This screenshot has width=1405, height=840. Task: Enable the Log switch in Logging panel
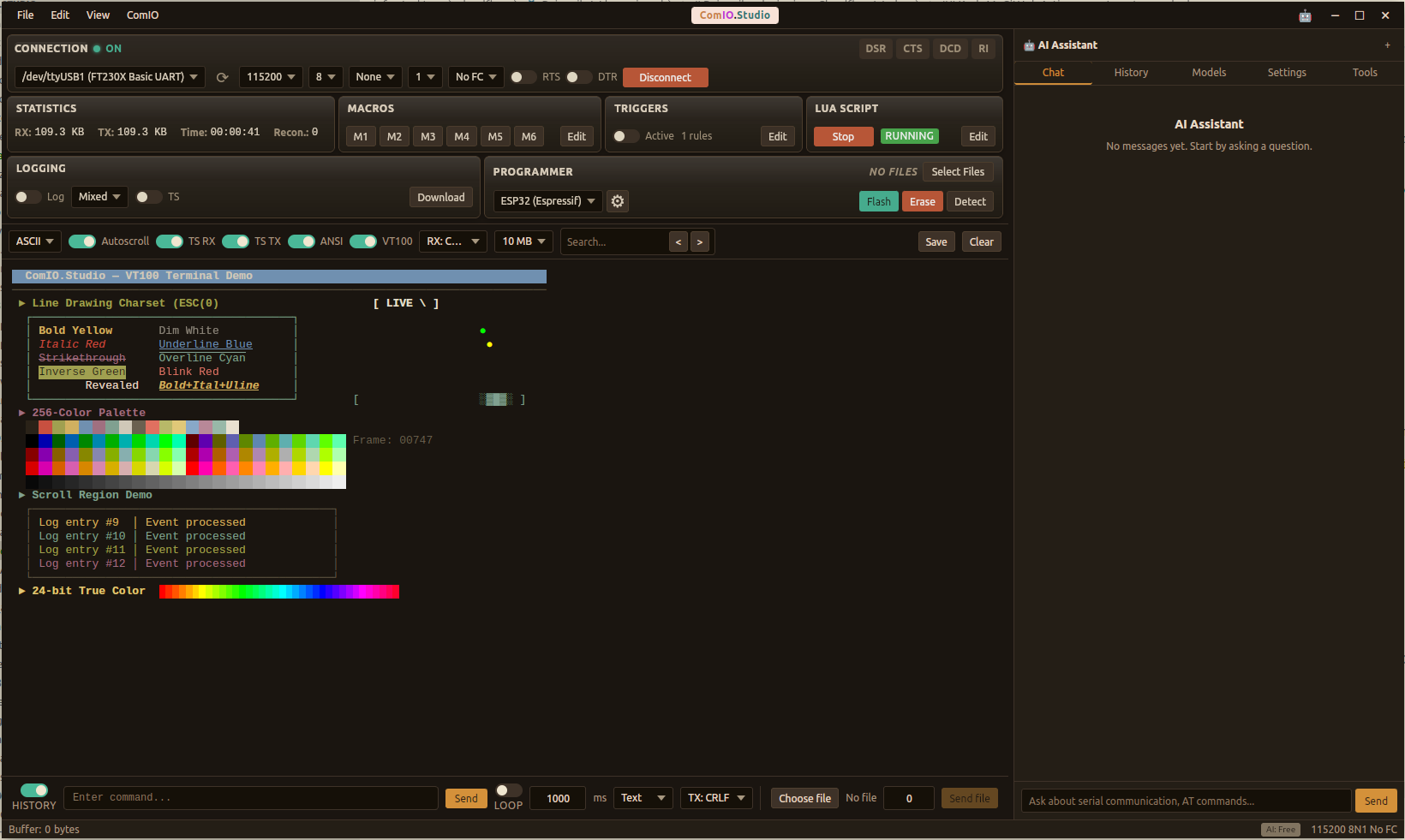tap(27, 197)
